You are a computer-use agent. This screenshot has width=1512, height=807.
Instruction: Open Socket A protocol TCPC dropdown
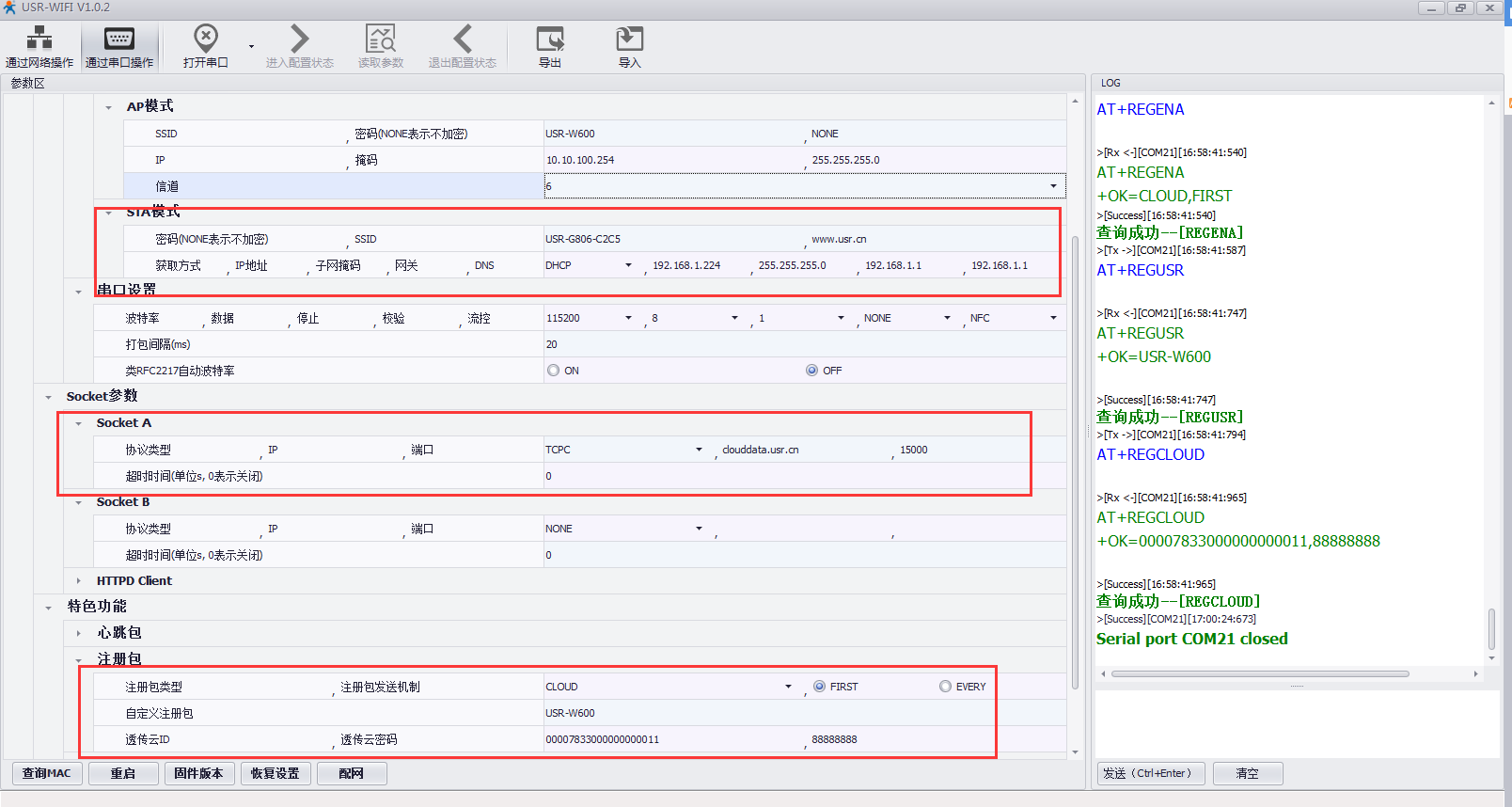point(699,450)
